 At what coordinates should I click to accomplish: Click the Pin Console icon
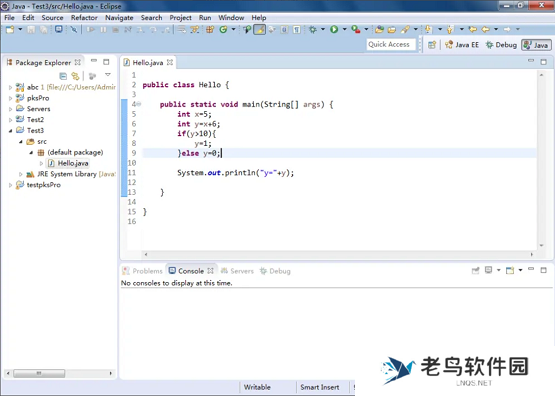point(475,271)
